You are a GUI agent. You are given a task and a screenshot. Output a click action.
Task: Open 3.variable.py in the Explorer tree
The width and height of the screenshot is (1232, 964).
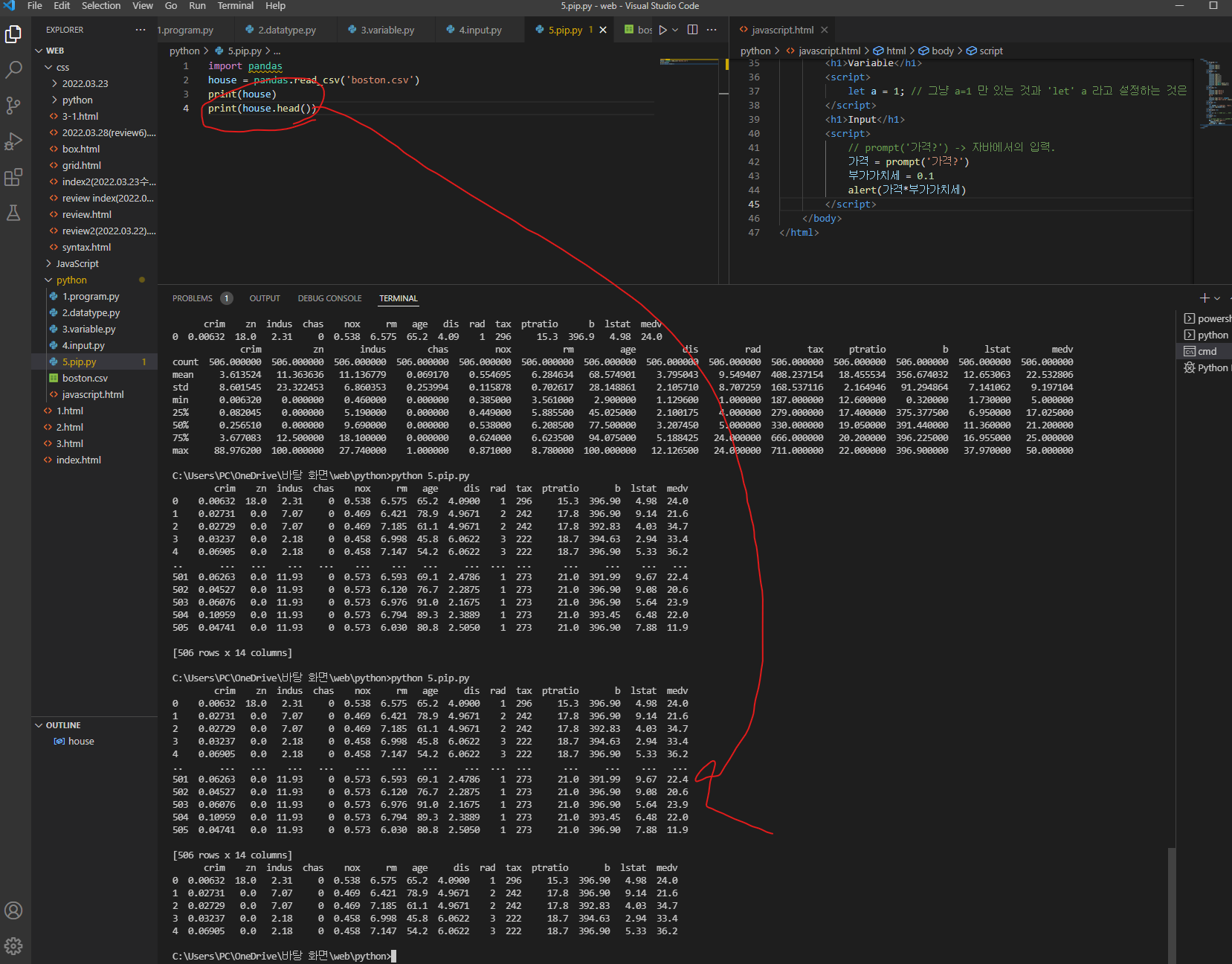coord(88,330)
